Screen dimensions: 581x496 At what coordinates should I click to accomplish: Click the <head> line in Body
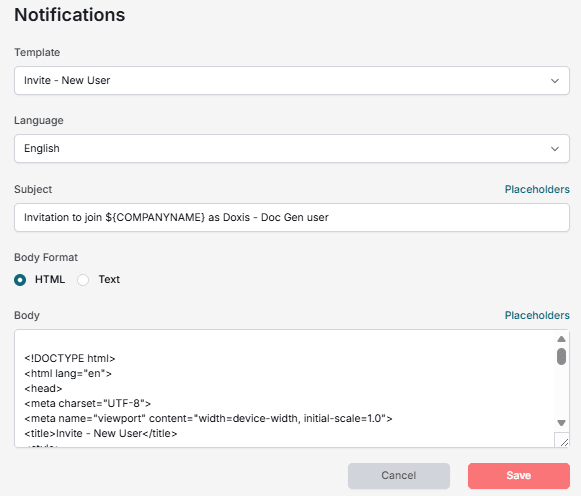pyautogui.click(x=43, y=389)
